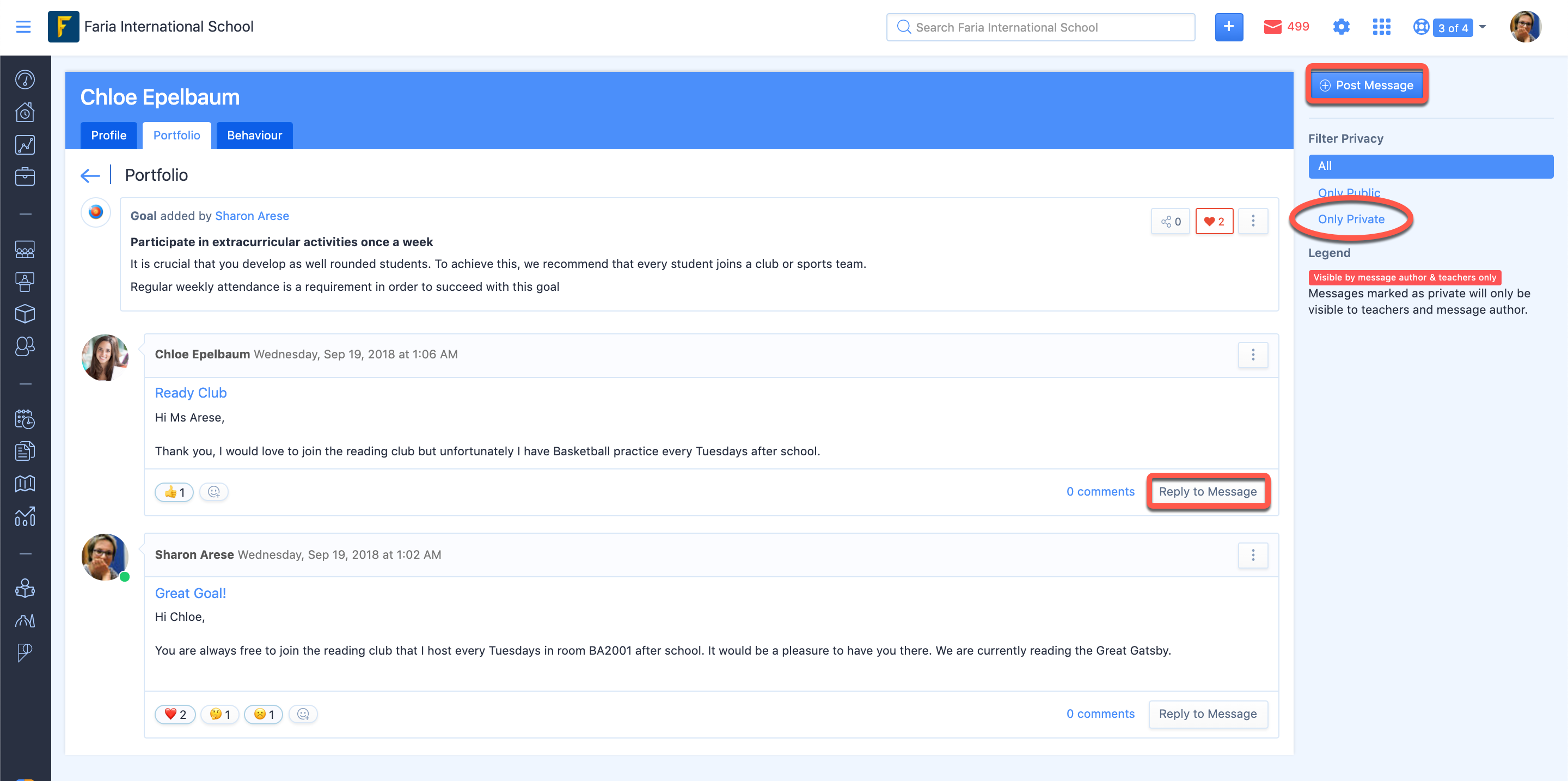Focus the Search Faria International School field
This screenshot has width=1568, height=781.
click(1040, 27)
